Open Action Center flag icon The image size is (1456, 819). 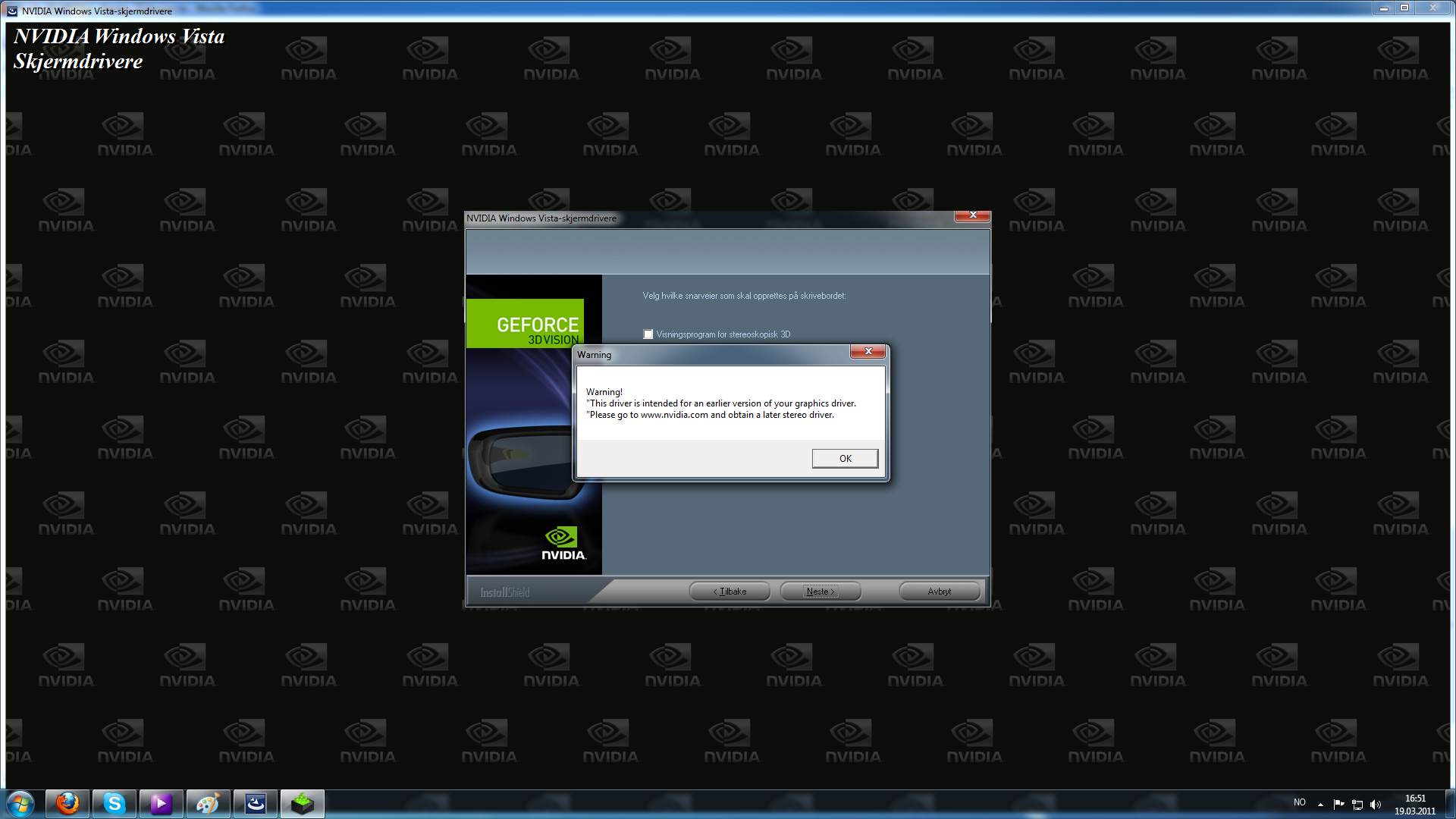(x=1338, y=805)
